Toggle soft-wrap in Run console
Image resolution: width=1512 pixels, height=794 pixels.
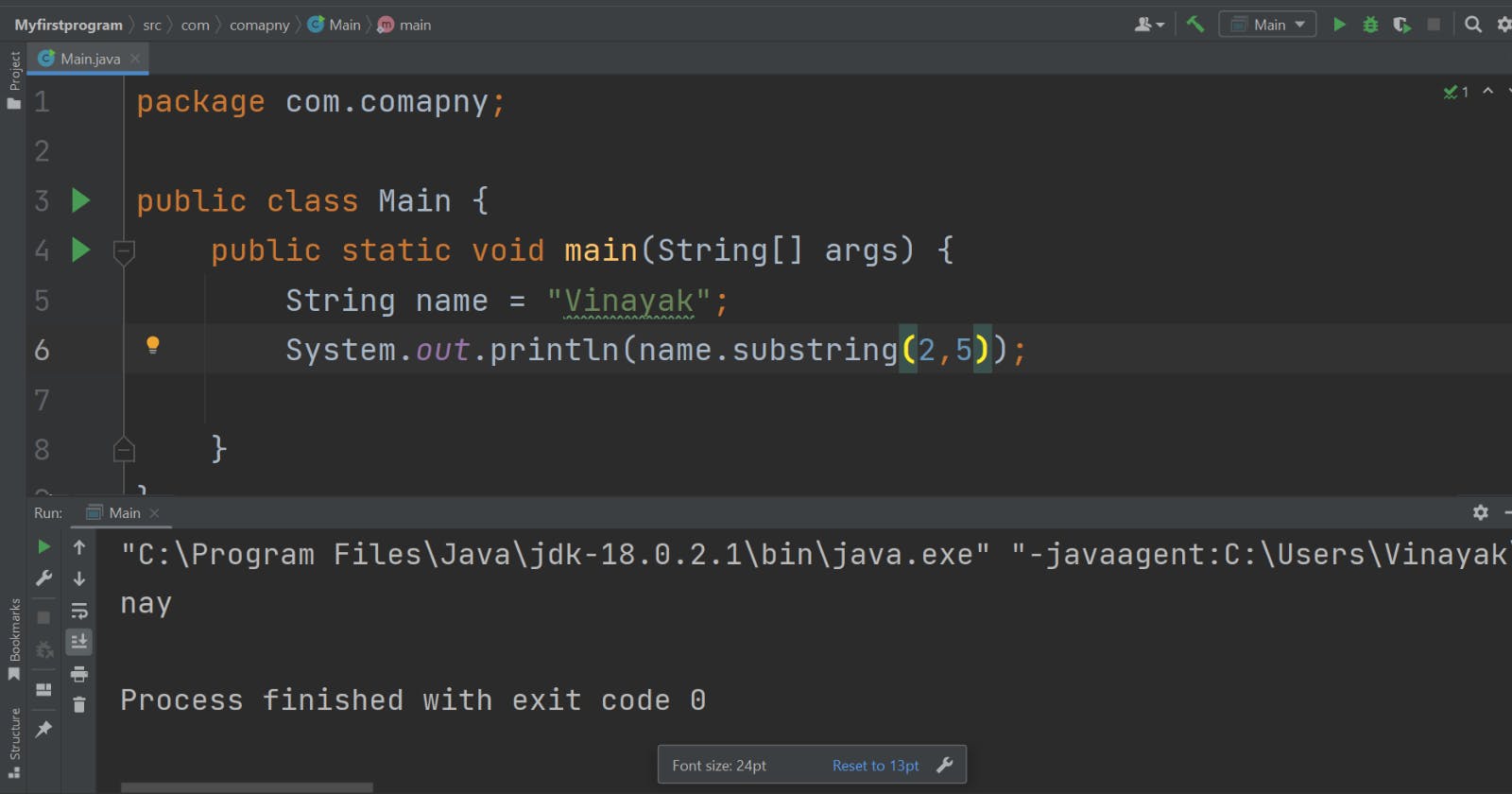(x=79, y=611)
